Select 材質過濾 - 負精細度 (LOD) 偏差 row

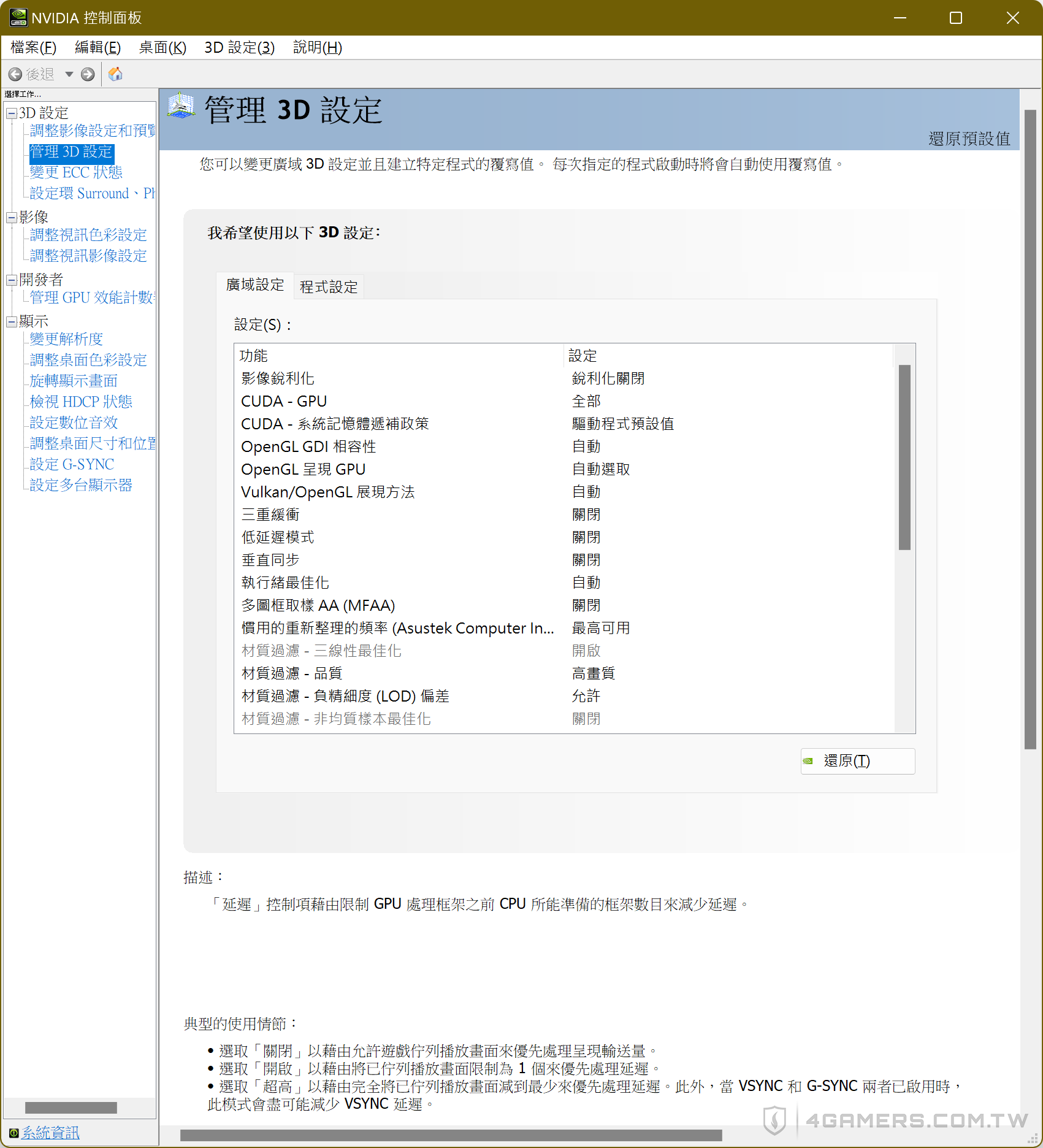tap(564, 696)
